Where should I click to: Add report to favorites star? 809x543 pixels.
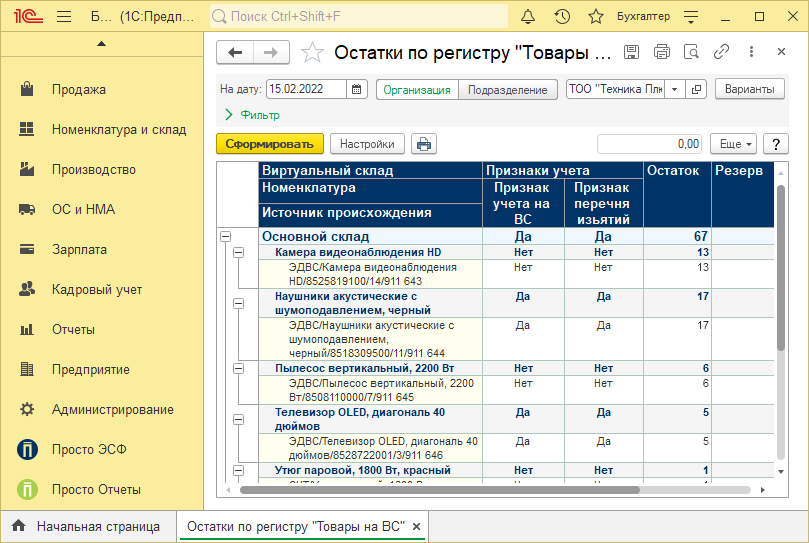click(x=312, y=53)
